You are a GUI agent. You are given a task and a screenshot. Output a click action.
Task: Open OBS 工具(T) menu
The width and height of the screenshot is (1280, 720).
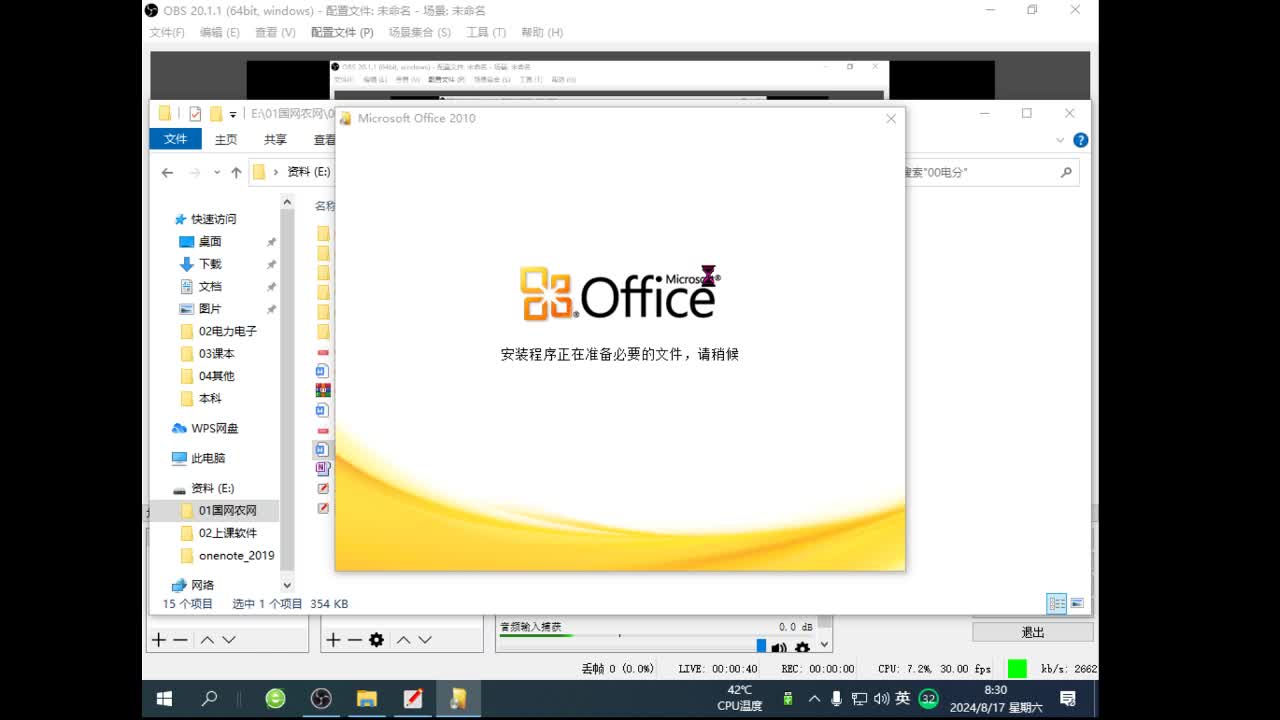tap(486, 32)
